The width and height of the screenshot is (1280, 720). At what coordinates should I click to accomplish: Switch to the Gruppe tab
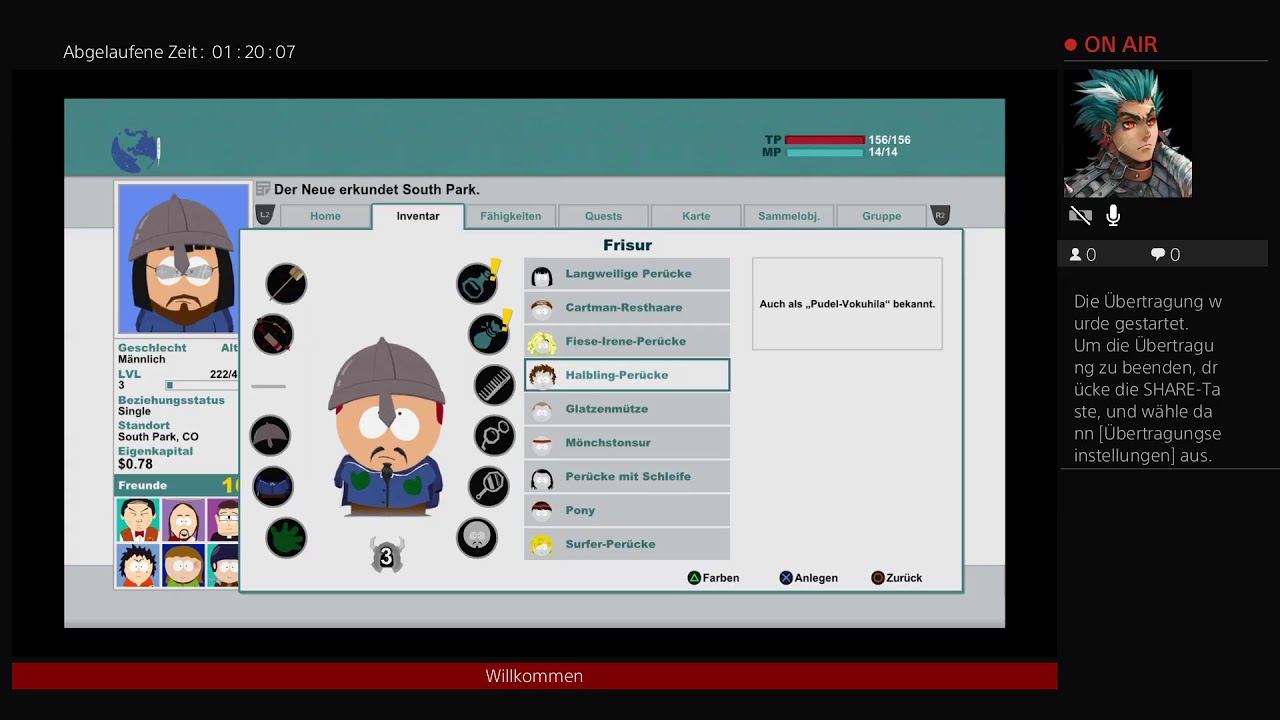pos(882,216)
